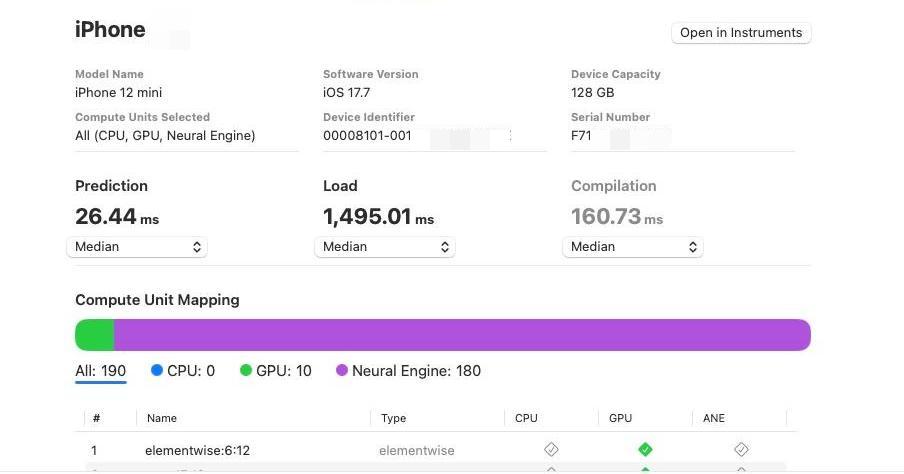Click the purple Neural Engine segment of mapping bar
Viewport: 904px width, 474px height.
[462, 334]
